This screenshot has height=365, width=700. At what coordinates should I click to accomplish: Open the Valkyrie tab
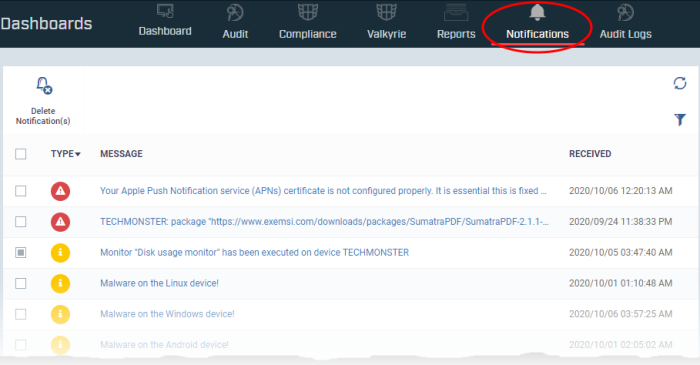coord(386,21)
